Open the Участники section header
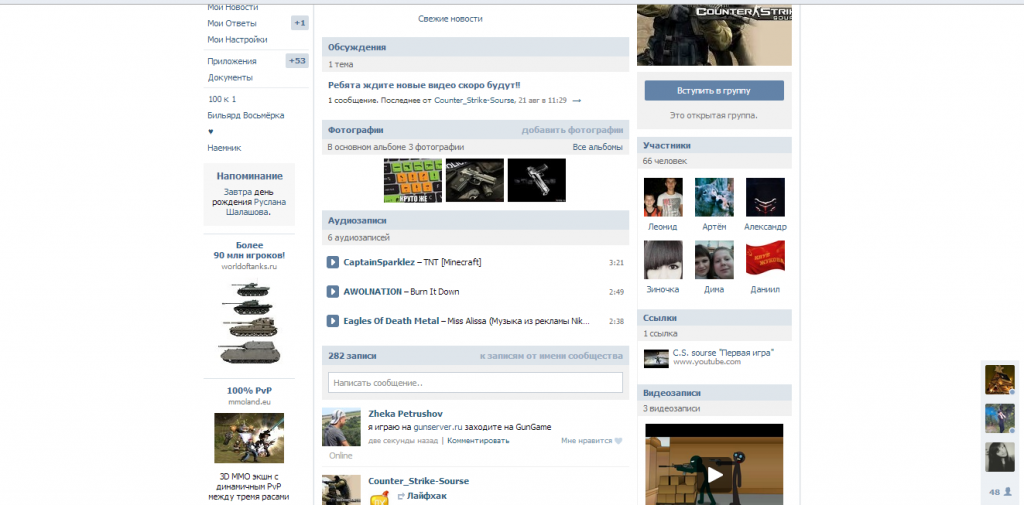Screen dimensions: 1024x505 coord(667,145)
